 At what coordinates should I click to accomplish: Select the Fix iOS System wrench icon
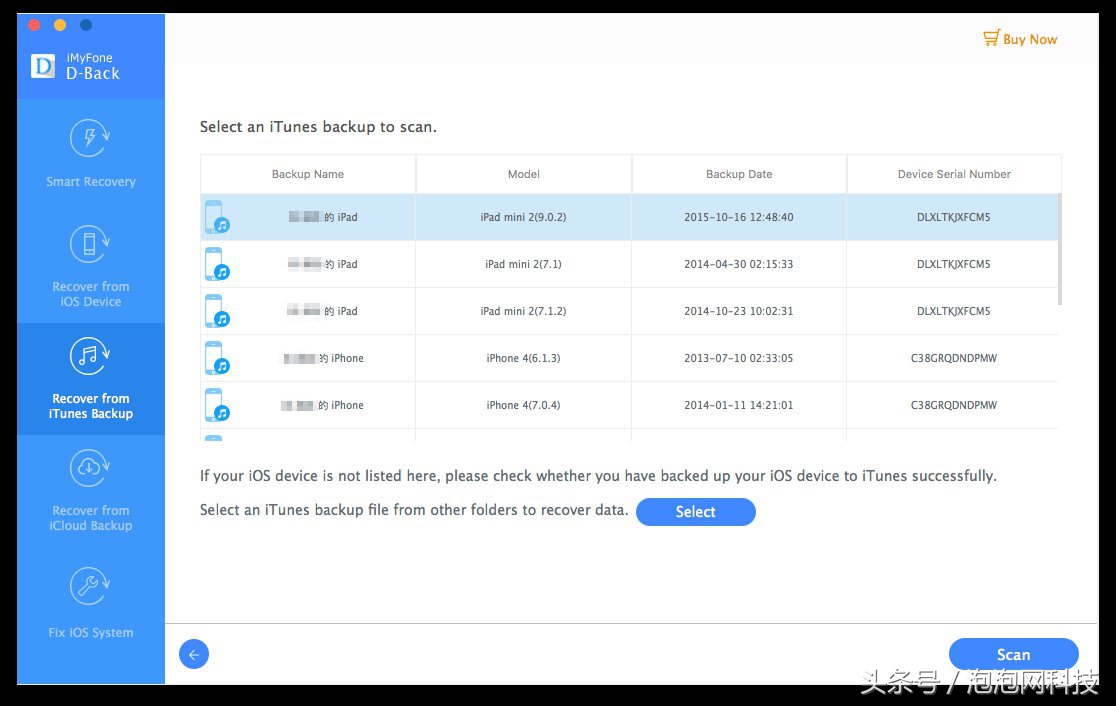90,587
